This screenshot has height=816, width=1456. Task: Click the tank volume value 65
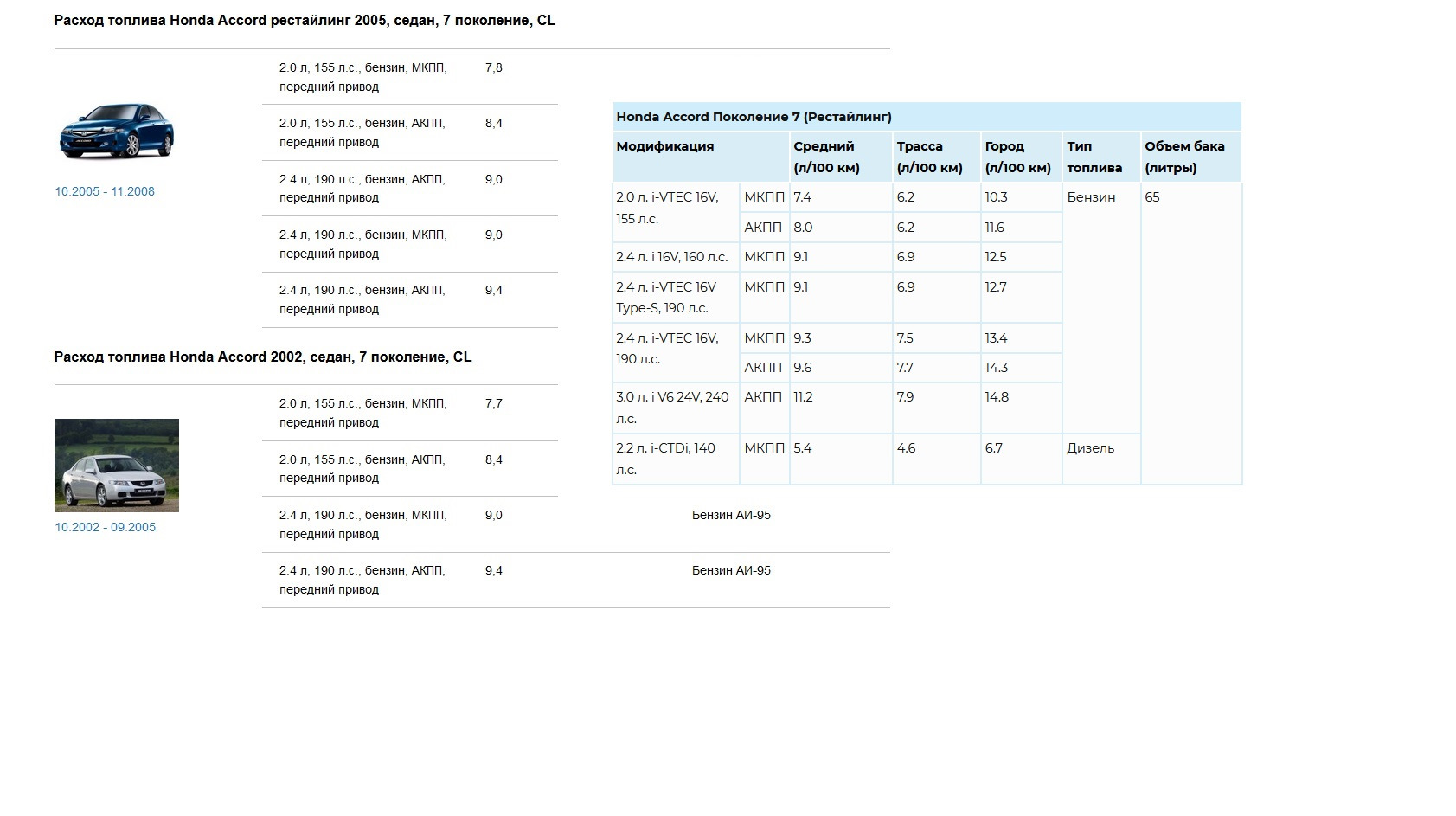click(x=1151, y=197)
